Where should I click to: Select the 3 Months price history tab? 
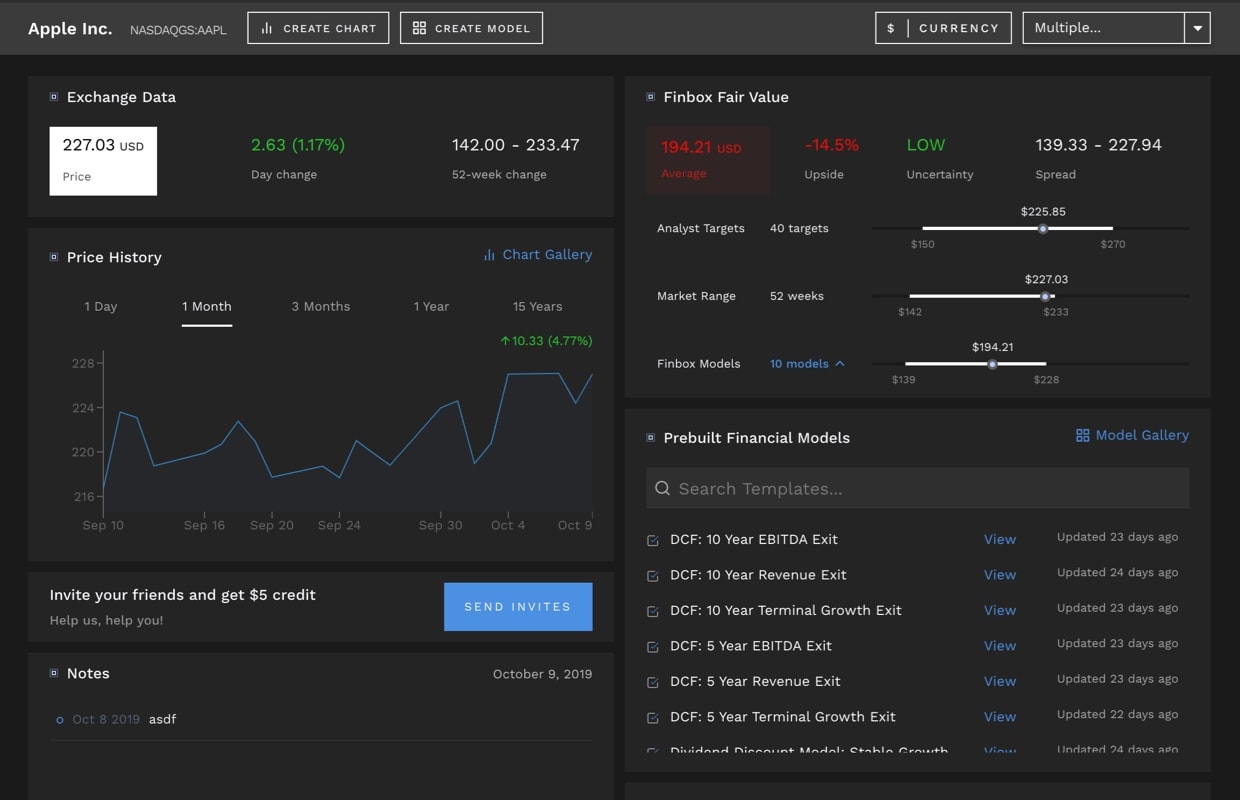point(320,307)
